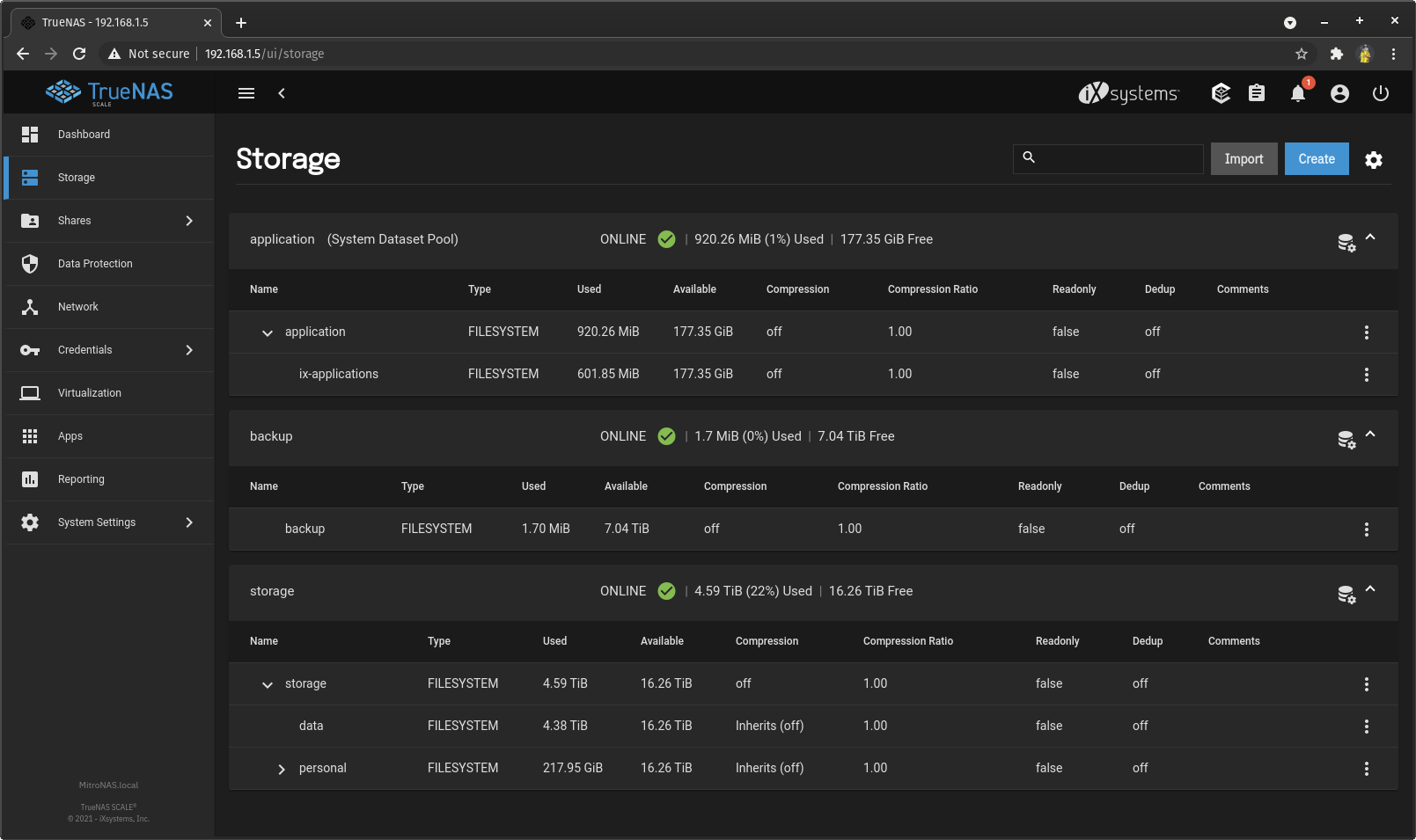Collapse the storage dataset tree
This screenshot has height=840, width=1416.
tap(268, 685)
